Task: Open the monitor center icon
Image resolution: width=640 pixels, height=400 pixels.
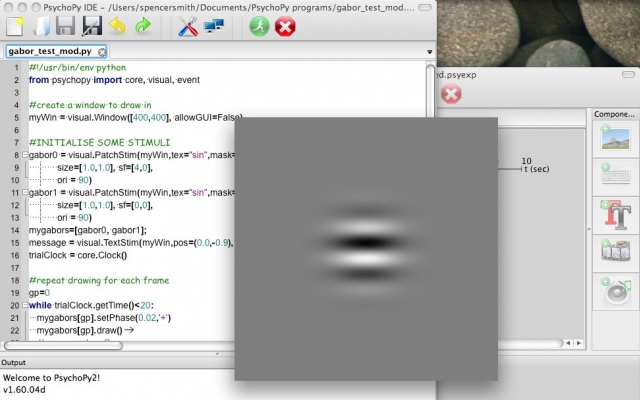Action: (x=214, y=27)
